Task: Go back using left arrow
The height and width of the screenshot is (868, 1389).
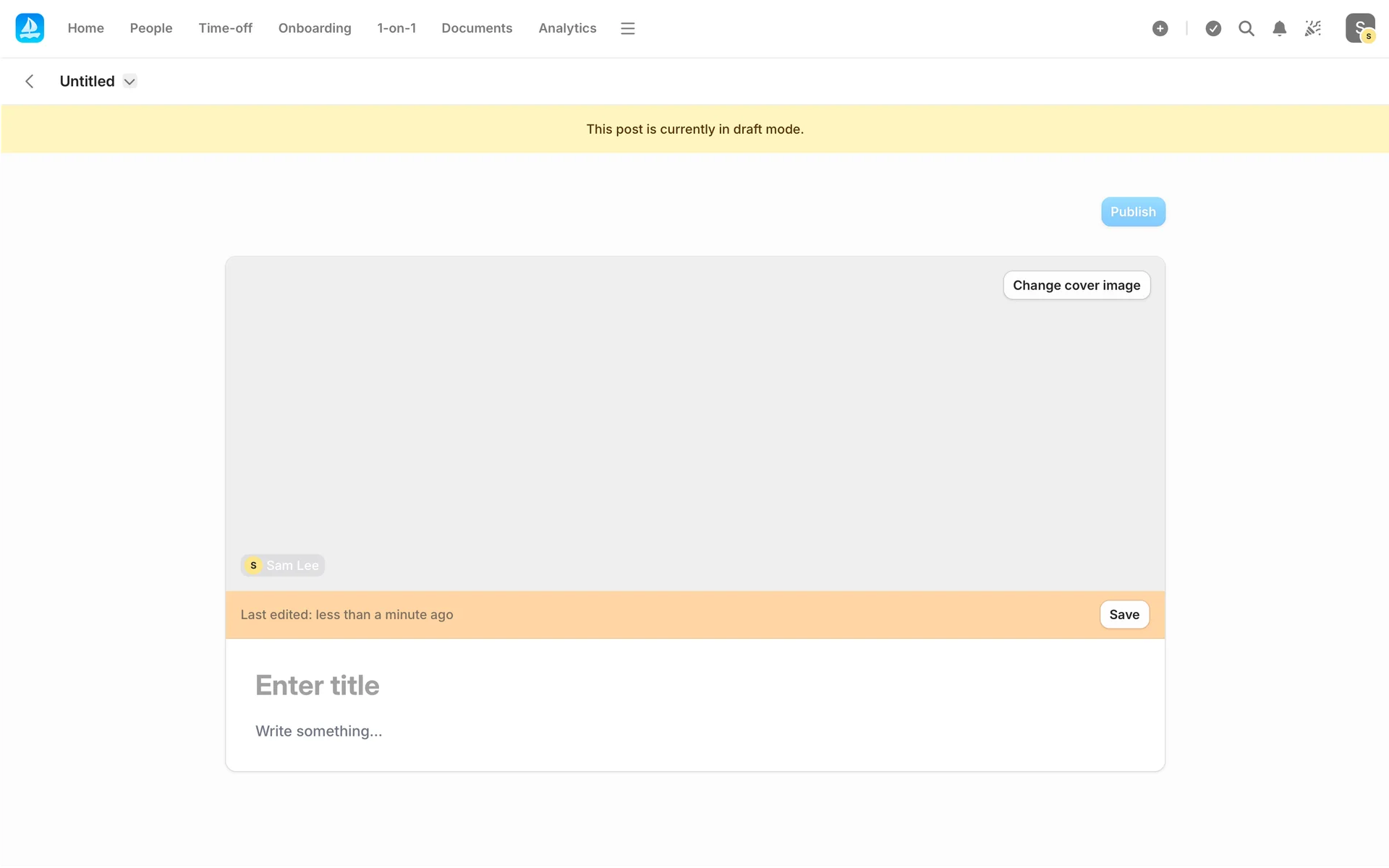Action: 30,81
